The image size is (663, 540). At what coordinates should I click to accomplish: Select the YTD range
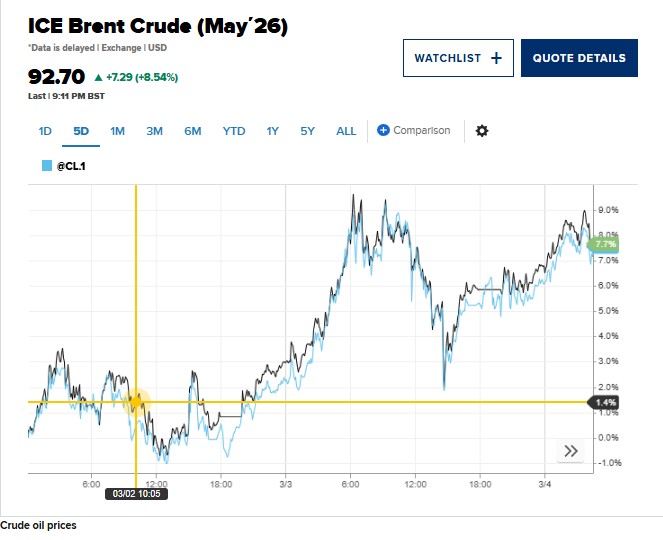[x=233, y=131]
